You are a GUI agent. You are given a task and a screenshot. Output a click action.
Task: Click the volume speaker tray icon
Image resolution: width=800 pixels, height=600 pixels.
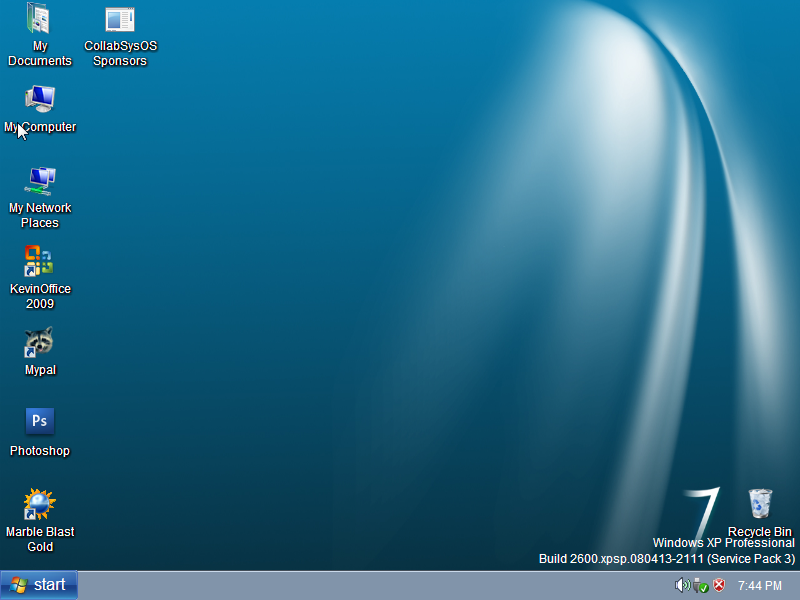click(x=682, y=585)
